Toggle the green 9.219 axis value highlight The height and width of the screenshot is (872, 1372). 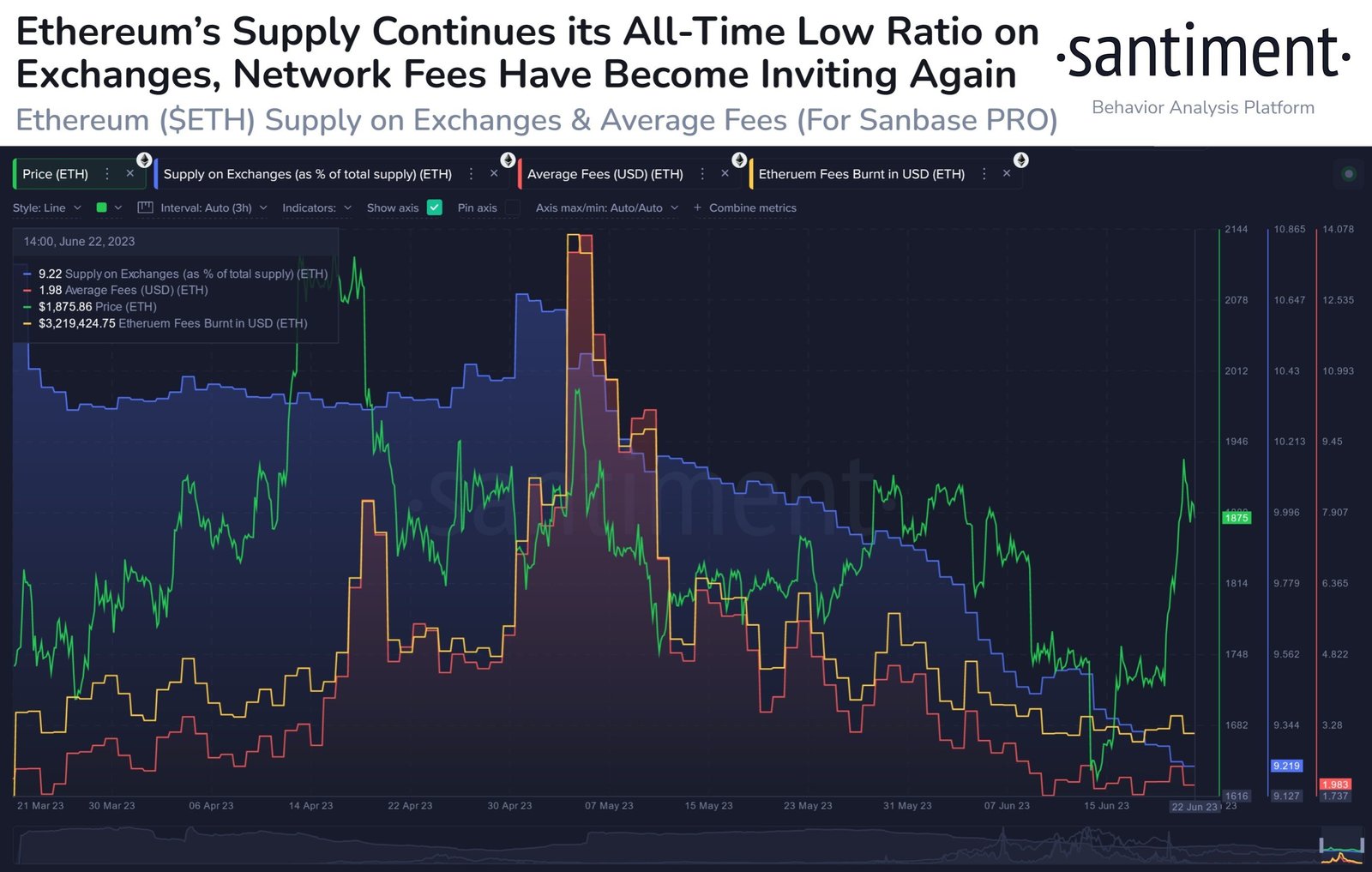pyautogui.click(x=1286, y=765)
